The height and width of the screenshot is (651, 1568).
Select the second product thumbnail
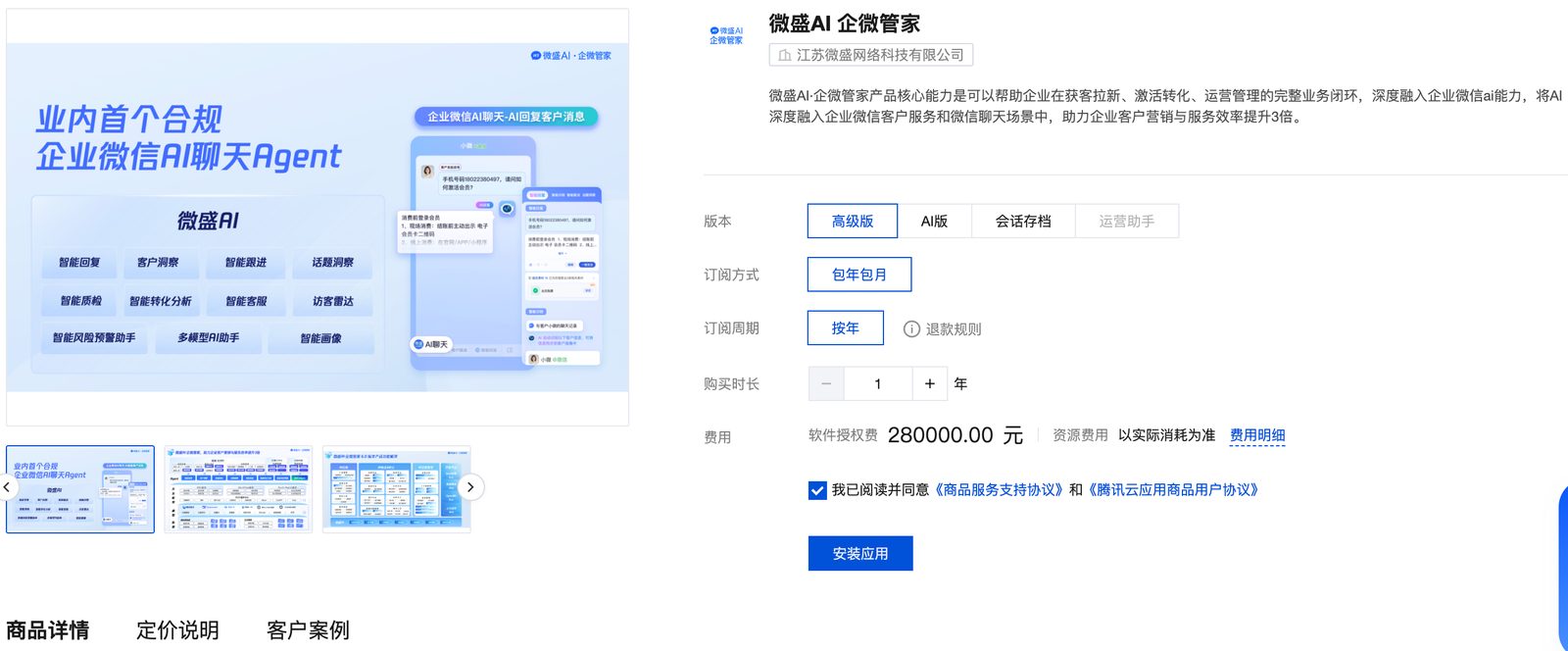click(238, 489)
